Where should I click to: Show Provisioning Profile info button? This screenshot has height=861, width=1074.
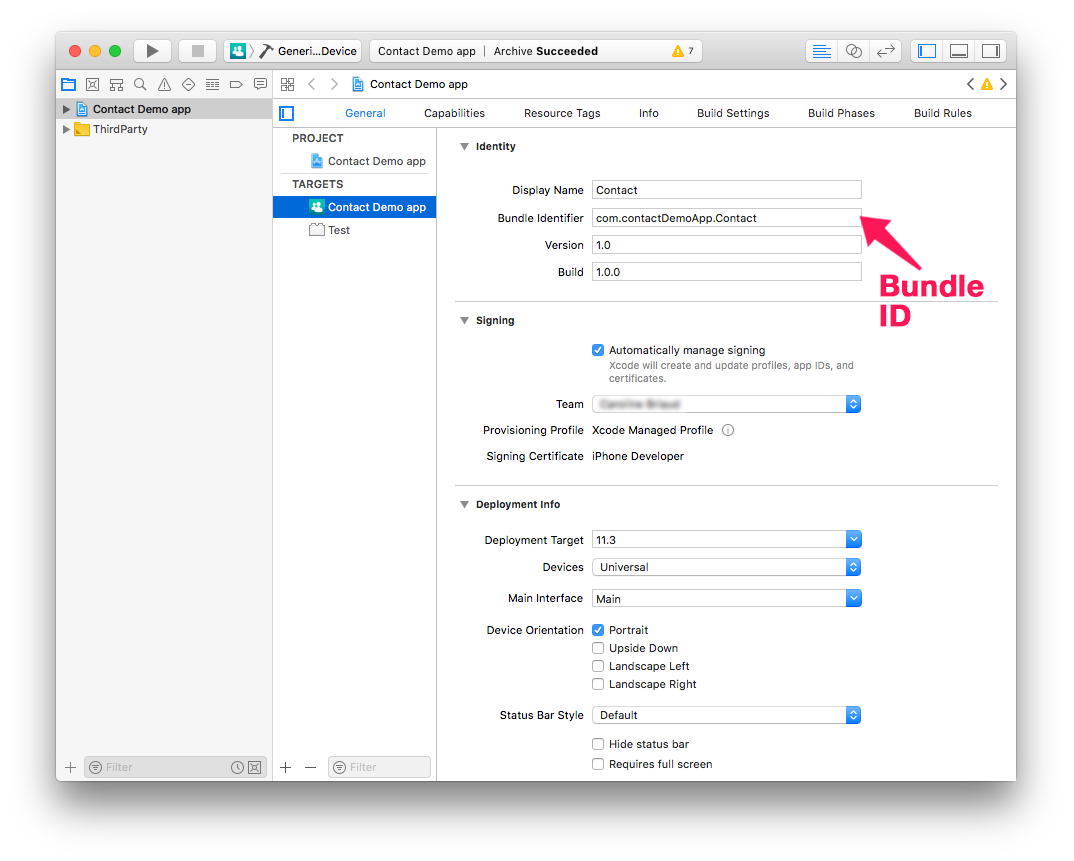click(728, 430)
